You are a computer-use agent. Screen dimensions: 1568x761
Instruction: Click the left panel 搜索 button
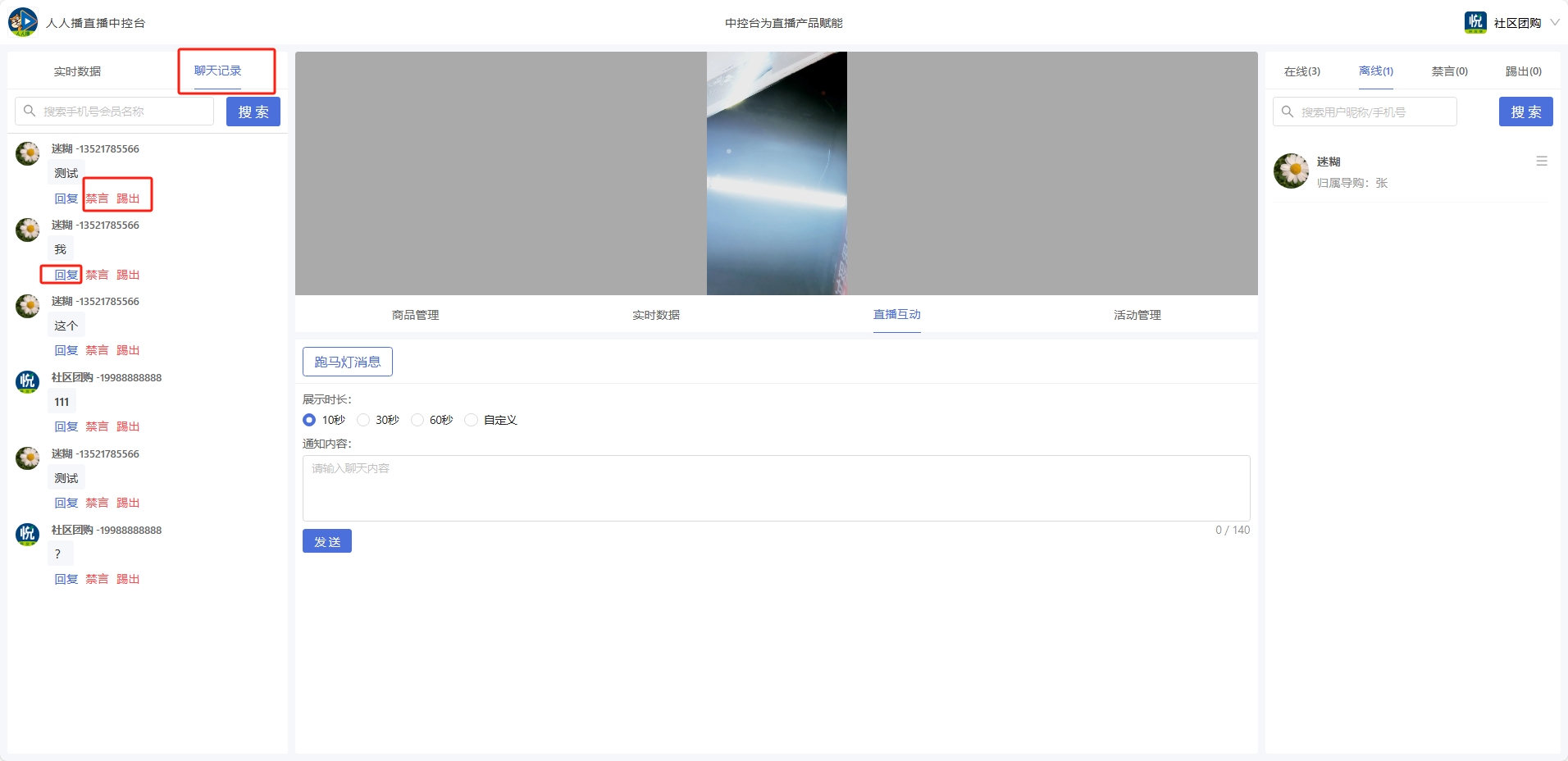click(253, 112)
